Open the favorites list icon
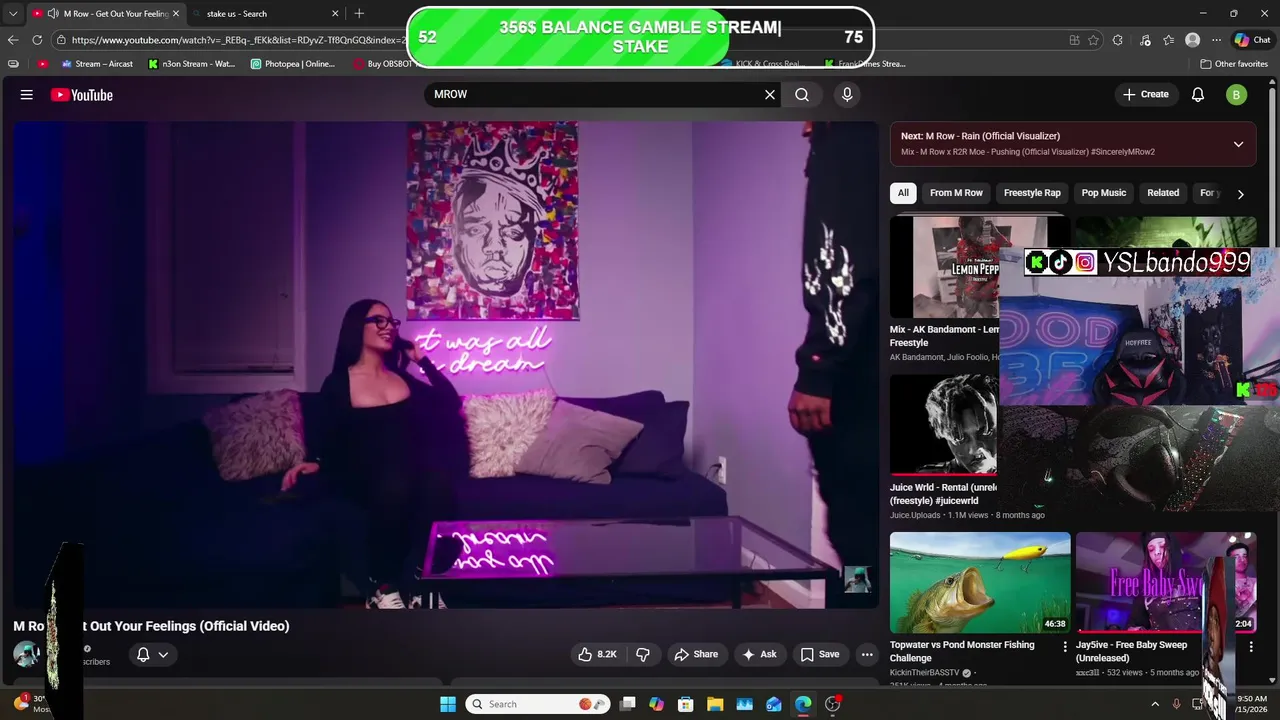This screenshot has width=1280, height=720. [1169, 40]
